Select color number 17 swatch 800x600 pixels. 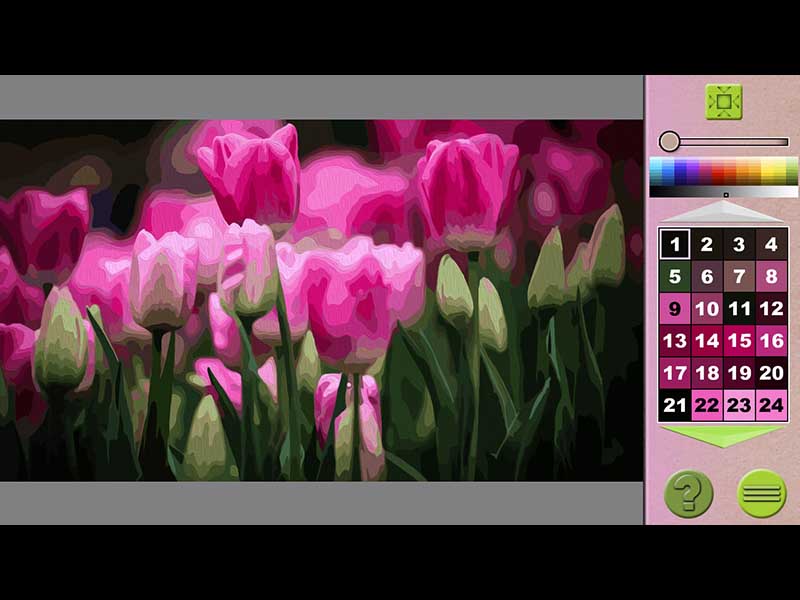674,372
